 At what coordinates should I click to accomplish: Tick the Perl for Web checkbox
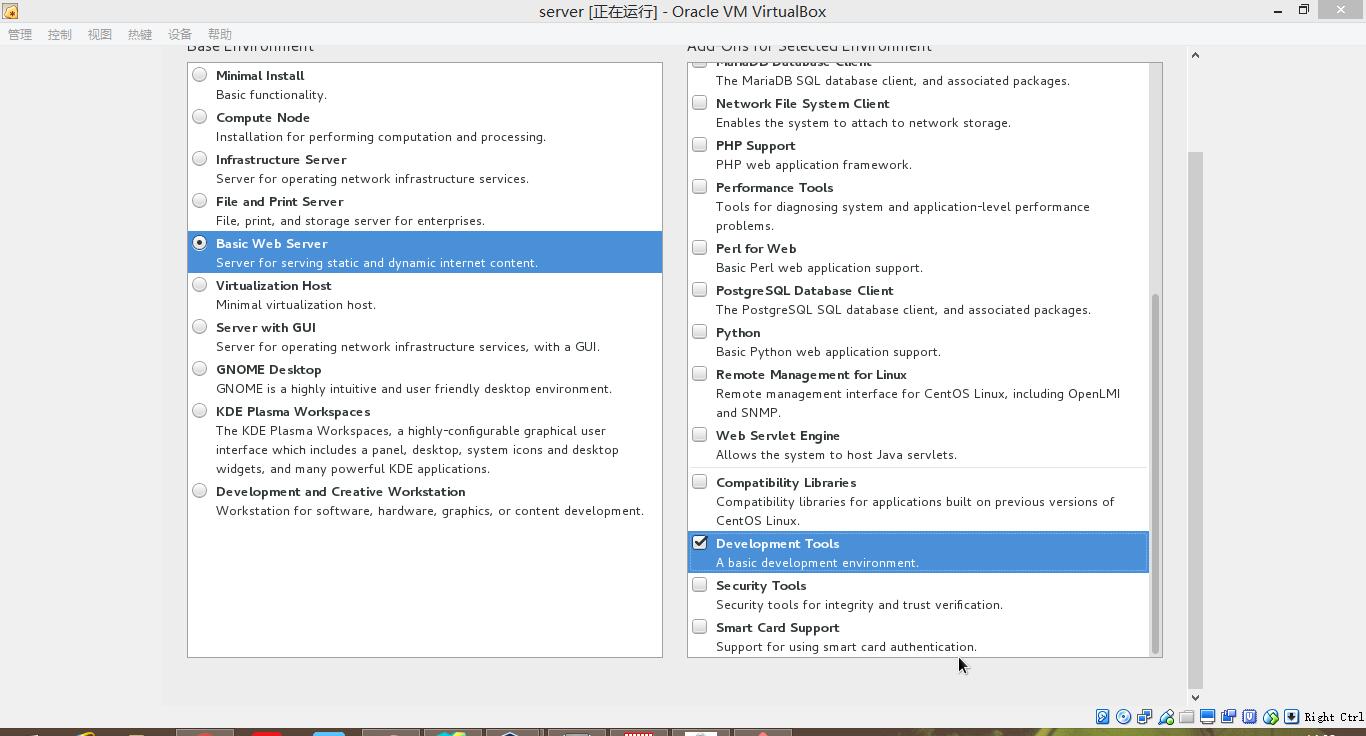[700, 247]
